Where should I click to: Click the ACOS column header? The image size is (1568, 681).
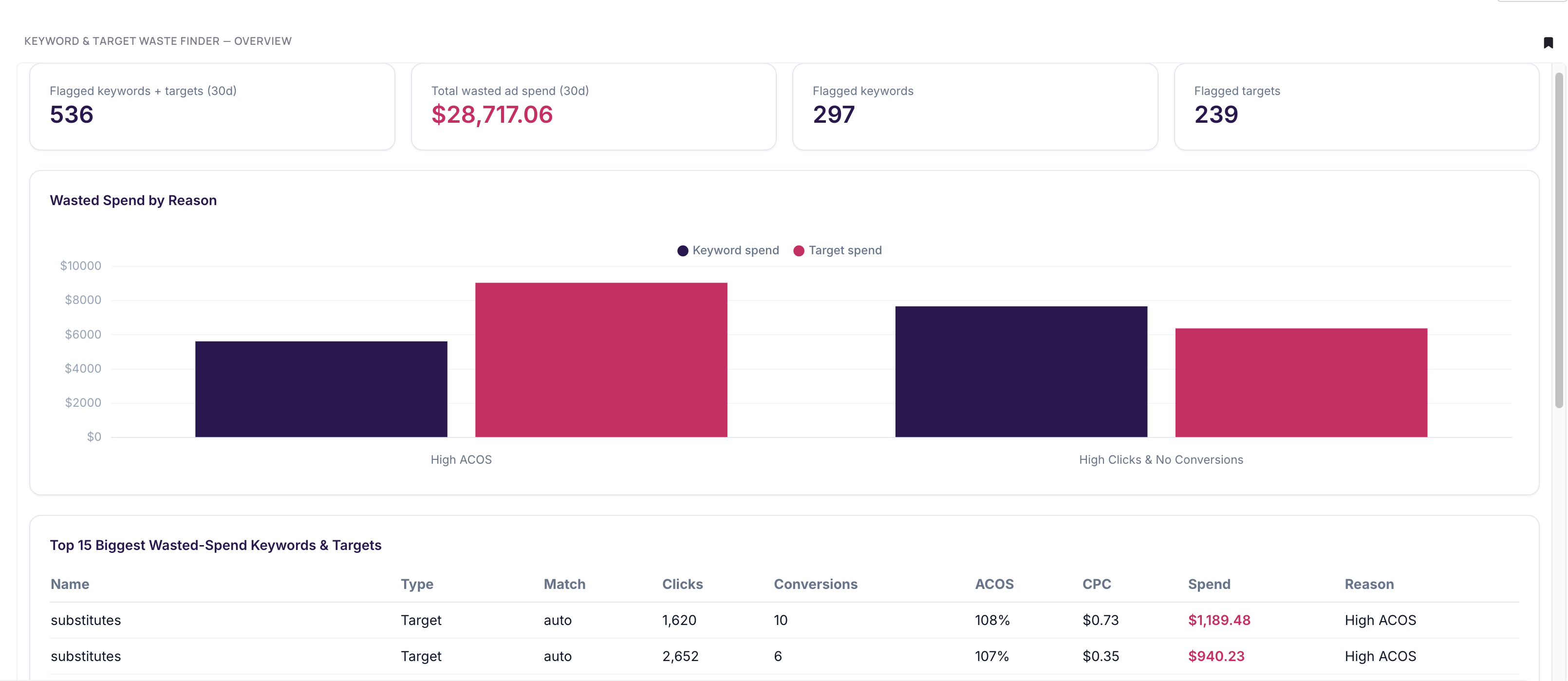tap(994, 584)
